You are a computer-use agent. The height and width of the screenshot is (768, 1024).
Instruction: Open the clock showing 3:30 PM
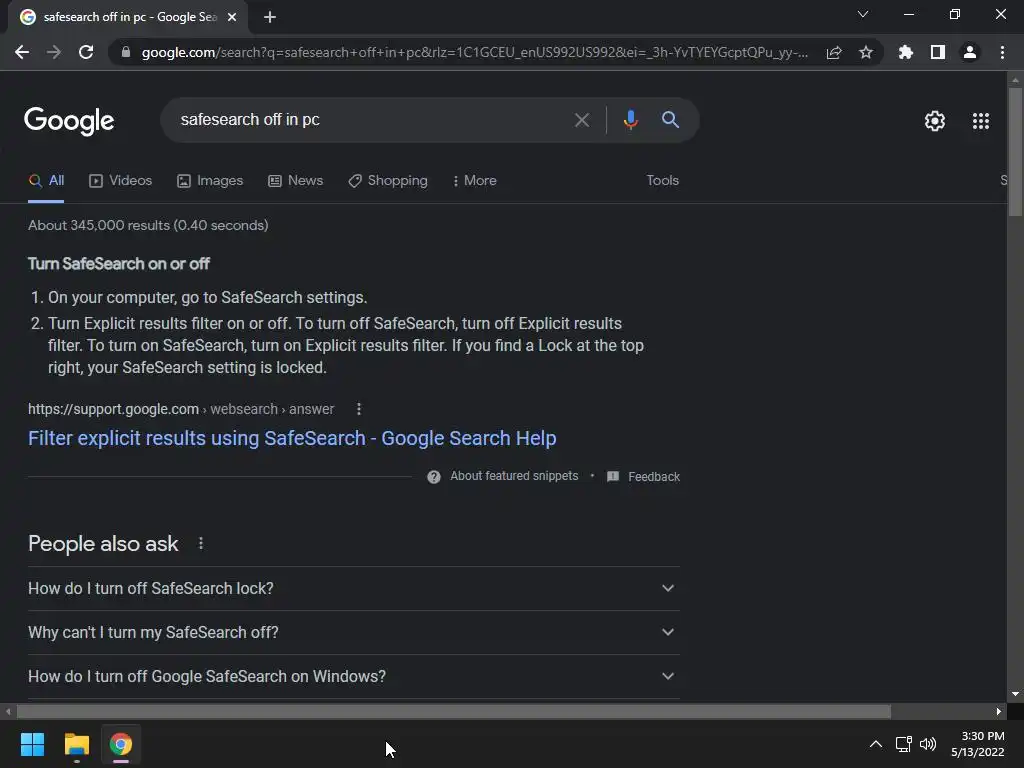coord(978,744)
